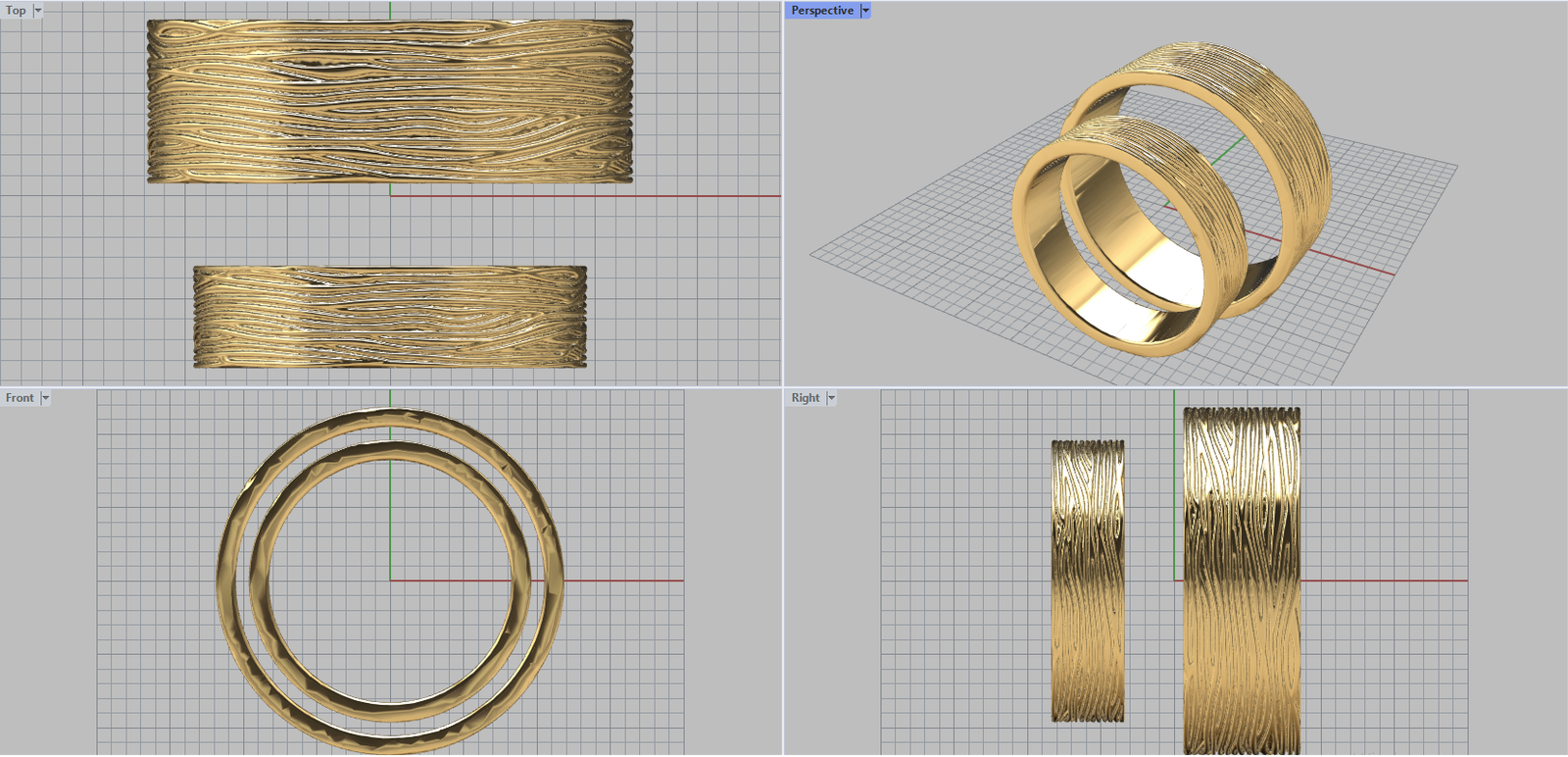Click the narrow band in Right viewport

(x=1088, y=580)
